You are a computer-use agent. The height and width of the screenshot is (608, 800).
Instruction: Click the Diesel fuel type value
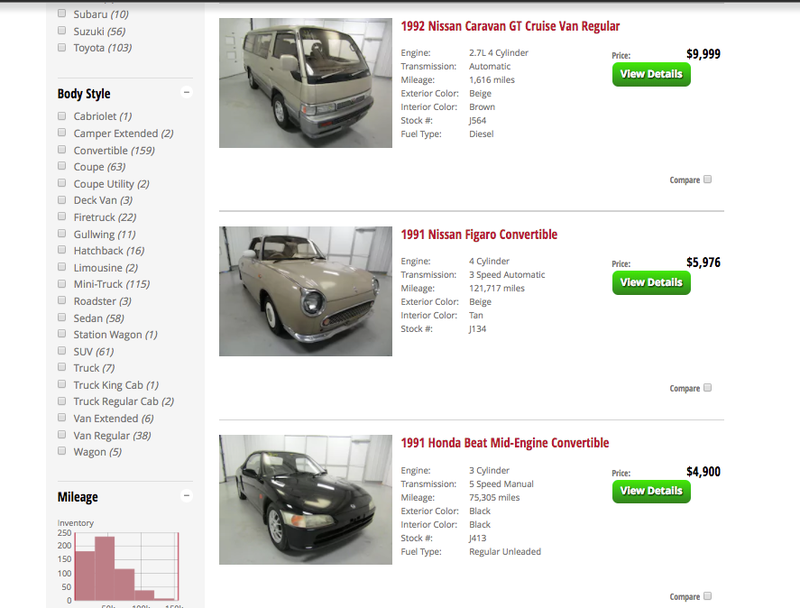tap(482, 134)
